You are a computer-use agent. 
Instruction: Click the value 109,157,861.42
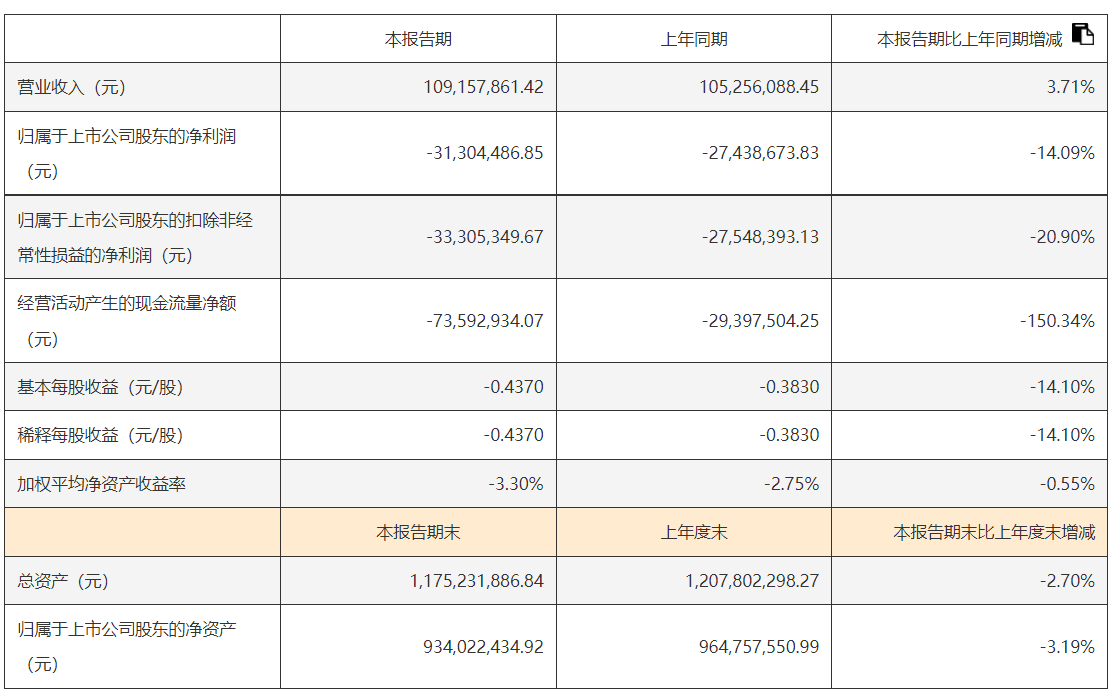[x=484, y=87]
